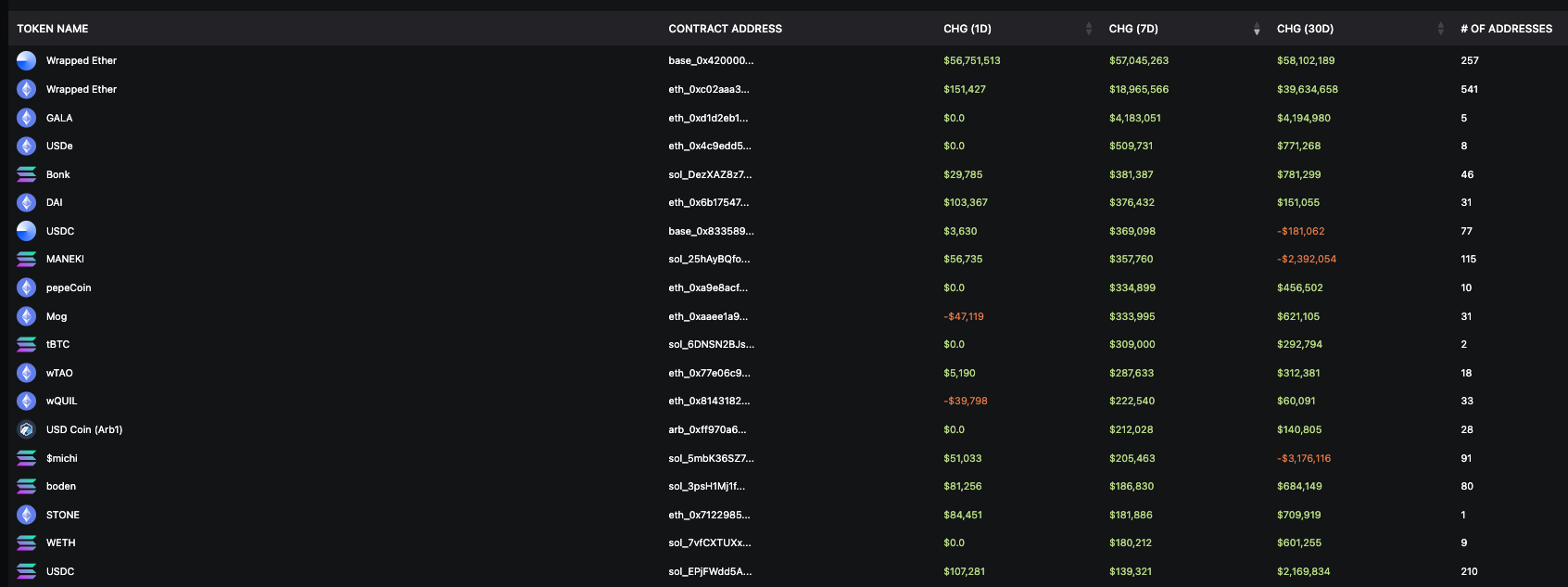Click the 541 addresses count

1469,89
